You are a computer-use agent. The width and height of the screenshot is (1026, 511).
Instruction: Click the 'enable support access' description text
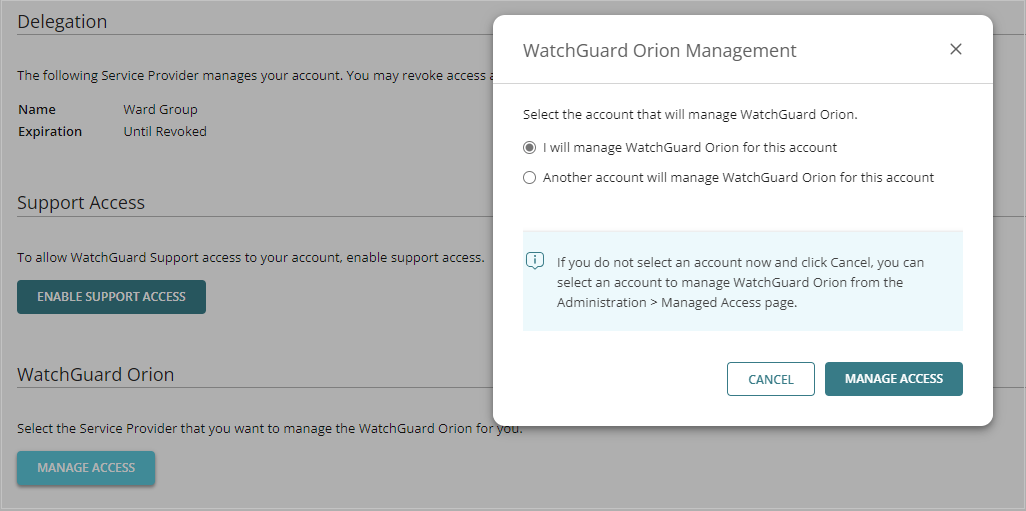point(250,257)
